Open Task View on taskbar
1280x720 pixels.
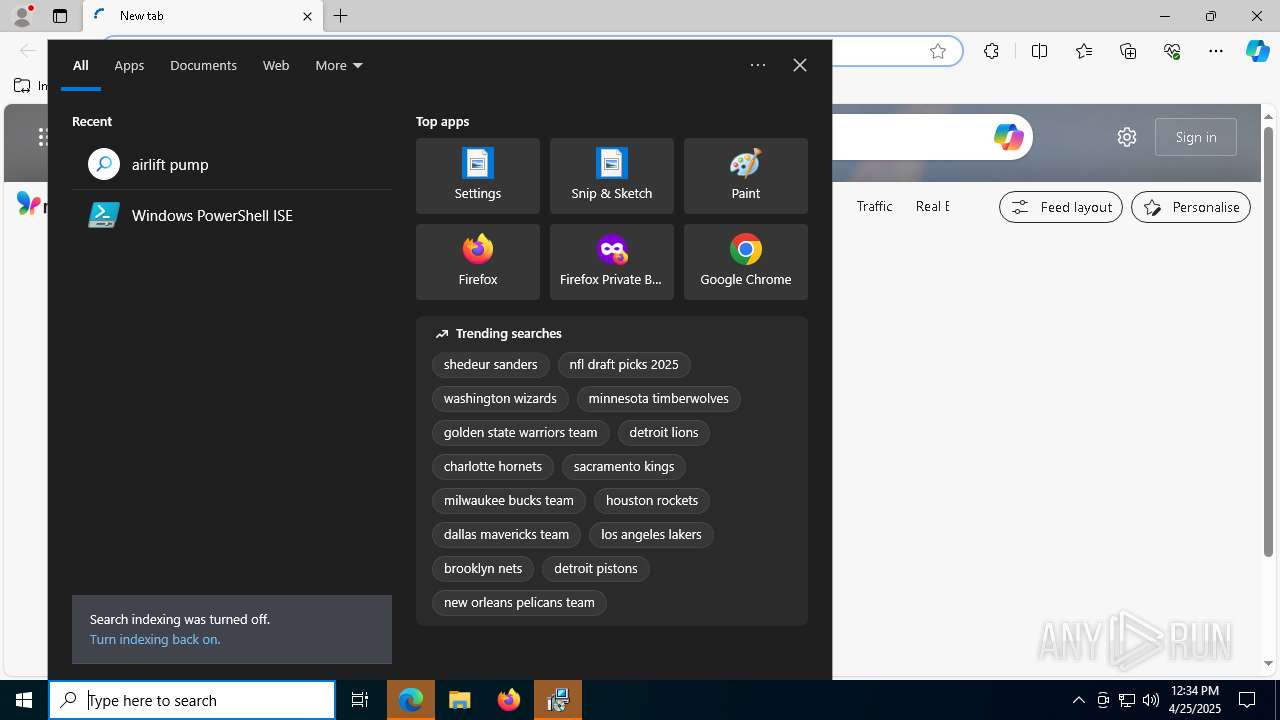360,700
